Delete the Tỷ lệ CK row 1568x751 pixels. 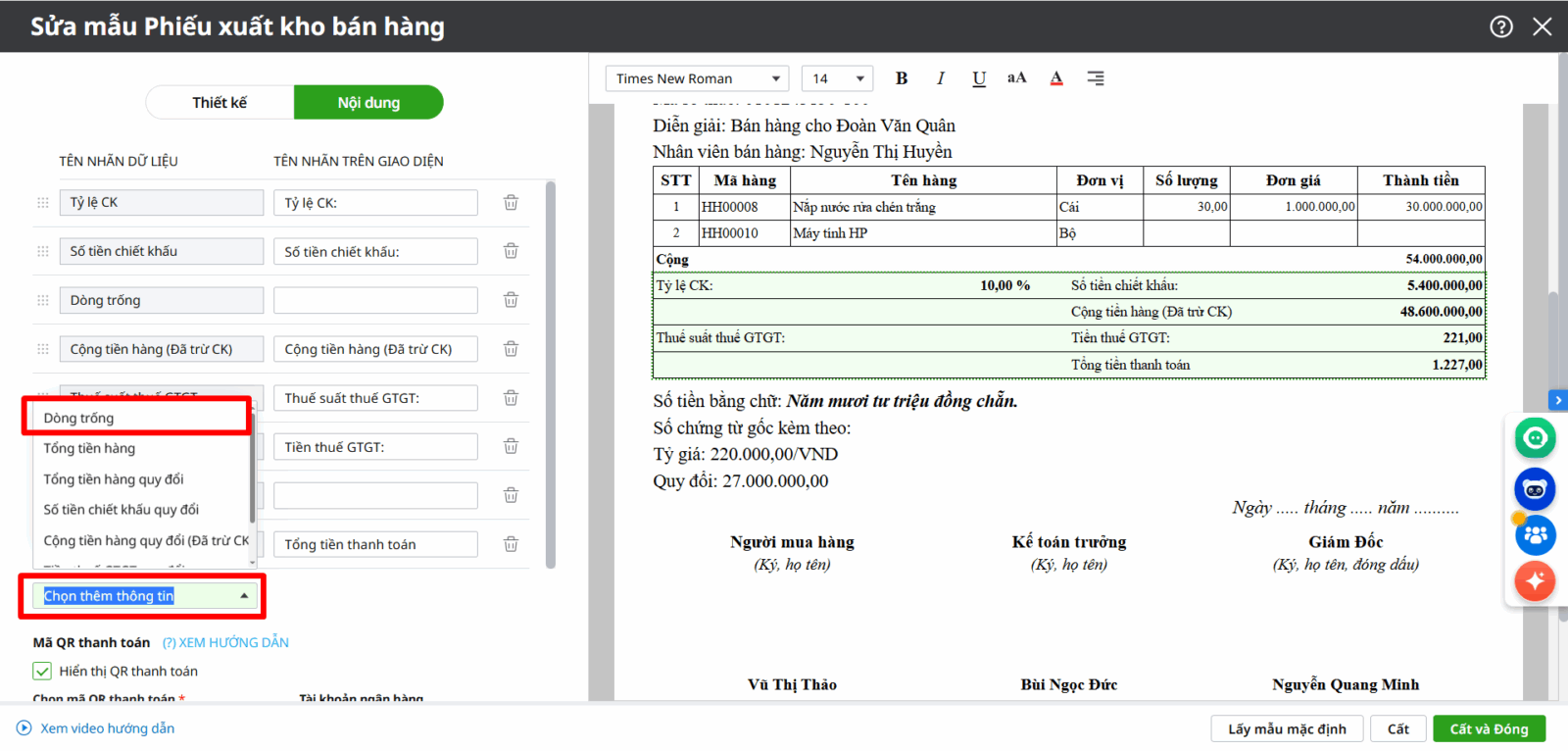click(511, 203)
